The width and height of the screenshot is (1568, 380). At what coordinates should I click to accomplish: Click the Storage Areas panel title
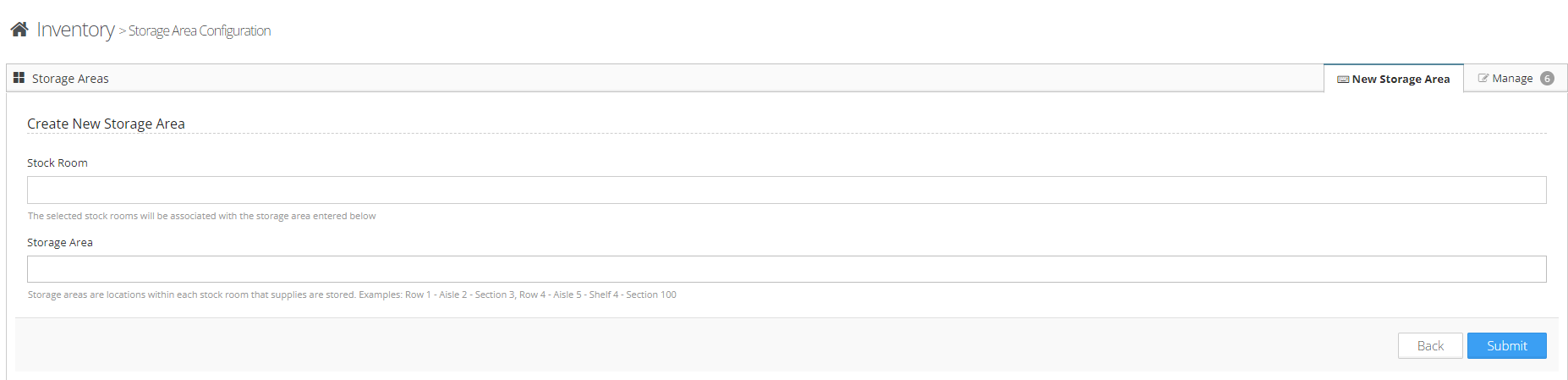(x=70, y=79)
